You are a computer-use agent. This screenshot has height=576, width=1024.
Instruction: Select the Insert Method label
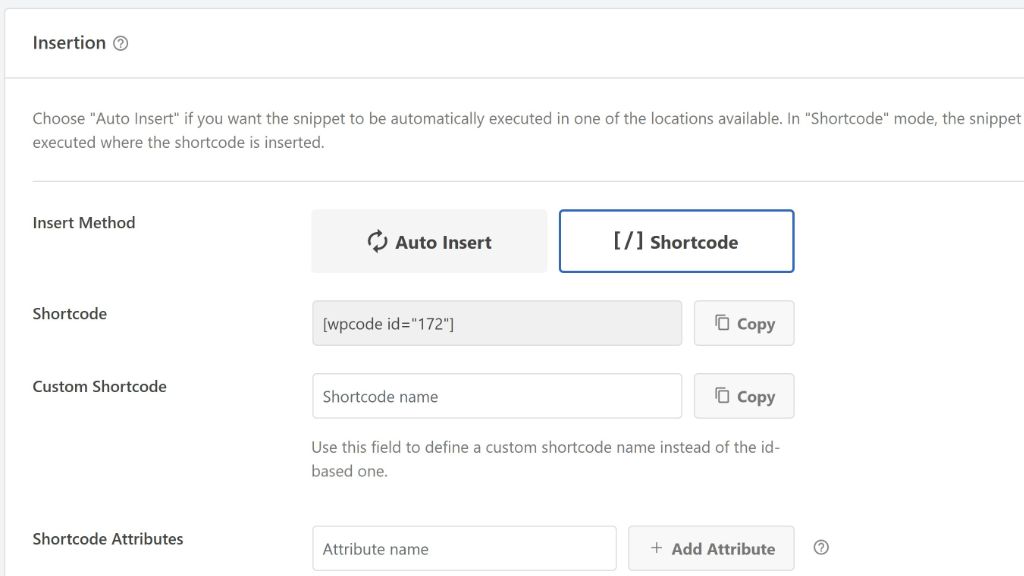84,222
